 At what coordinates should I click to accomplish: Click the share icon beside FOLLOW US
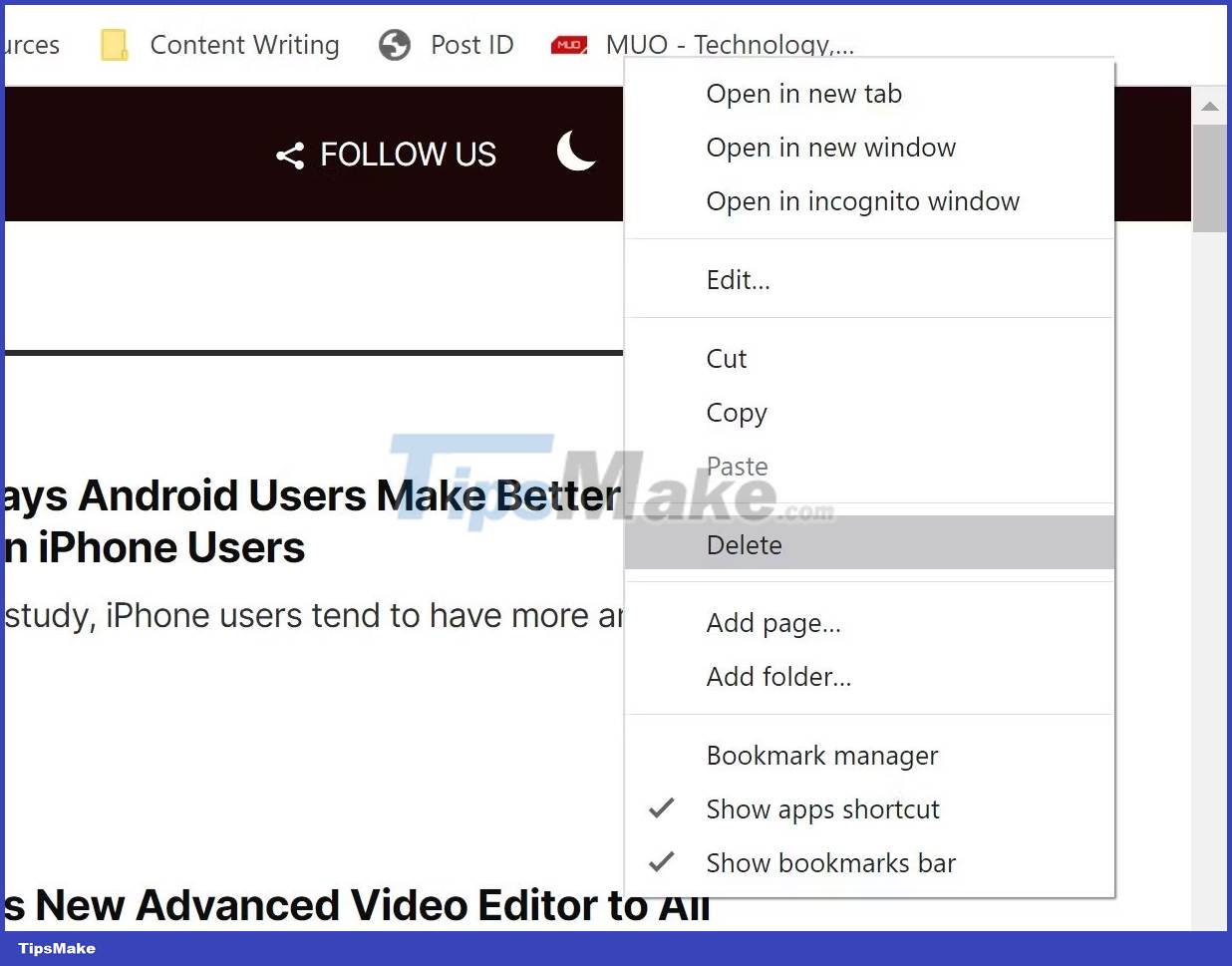(x=289, y=155)
